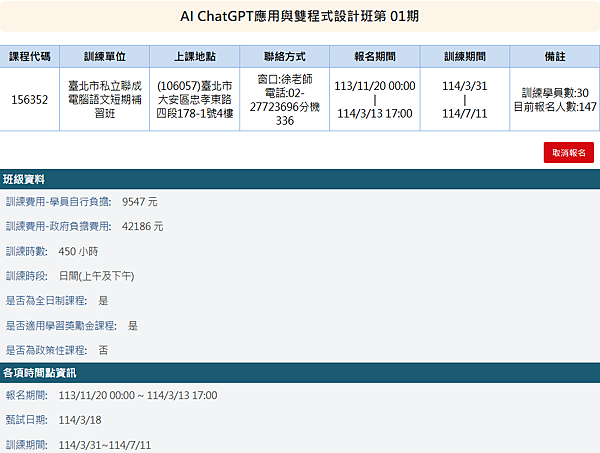The width and height of the screenshot is (600, 453).
Task: Click the 甄試日期 value 114/3/18
Action: pyautogui.click(x=80, y=420)
